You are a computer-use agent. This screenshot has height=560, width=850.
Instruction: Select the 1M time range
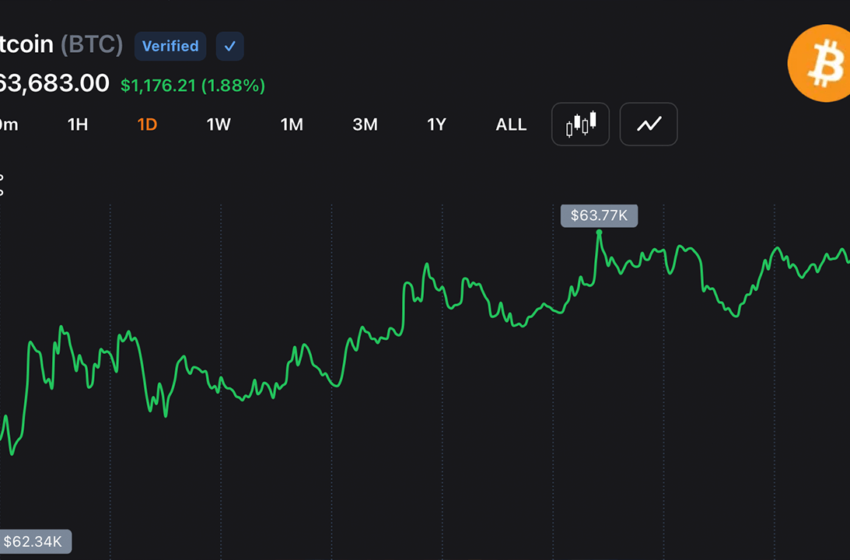point(292,125)
